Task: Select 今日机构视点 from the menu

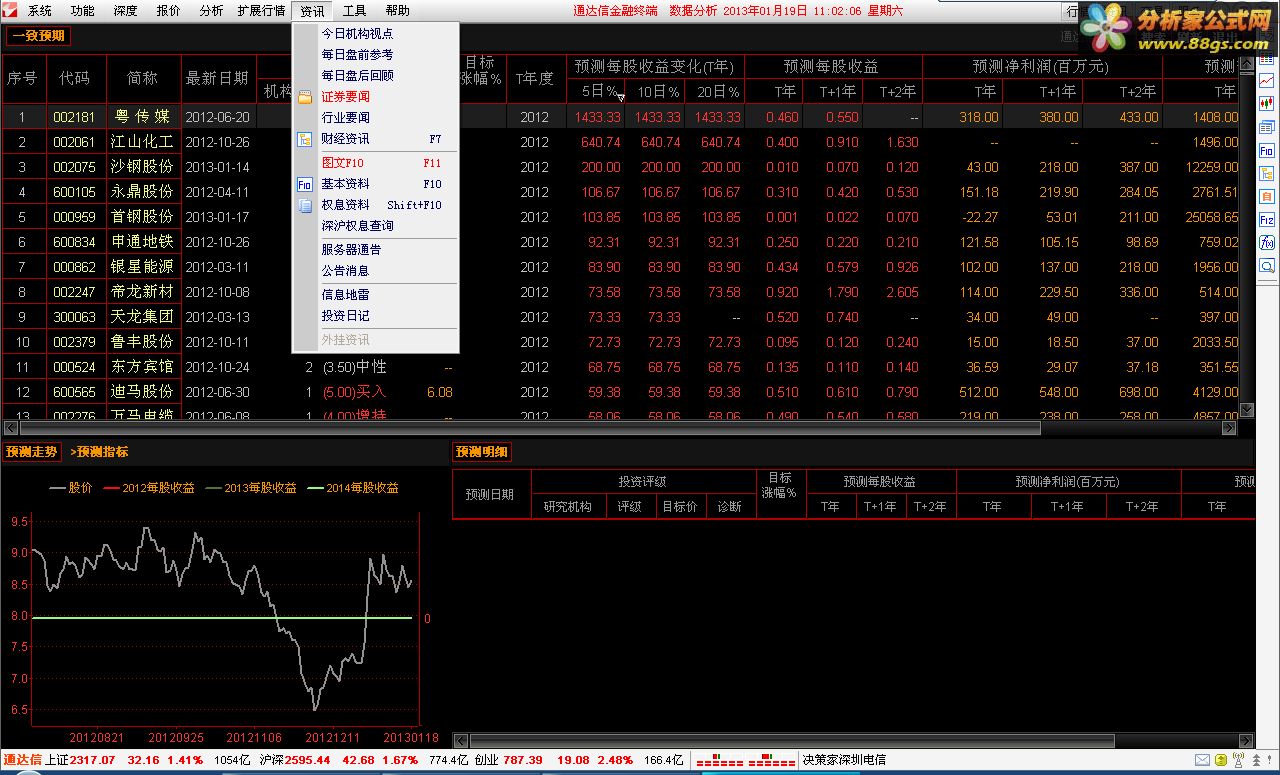Action: point(375,34)
